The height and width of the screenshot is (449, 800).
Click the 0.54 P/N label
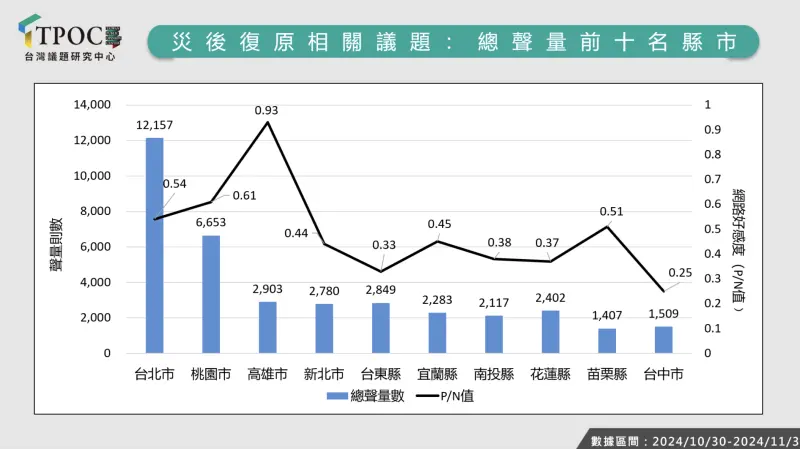pos(174,184)
